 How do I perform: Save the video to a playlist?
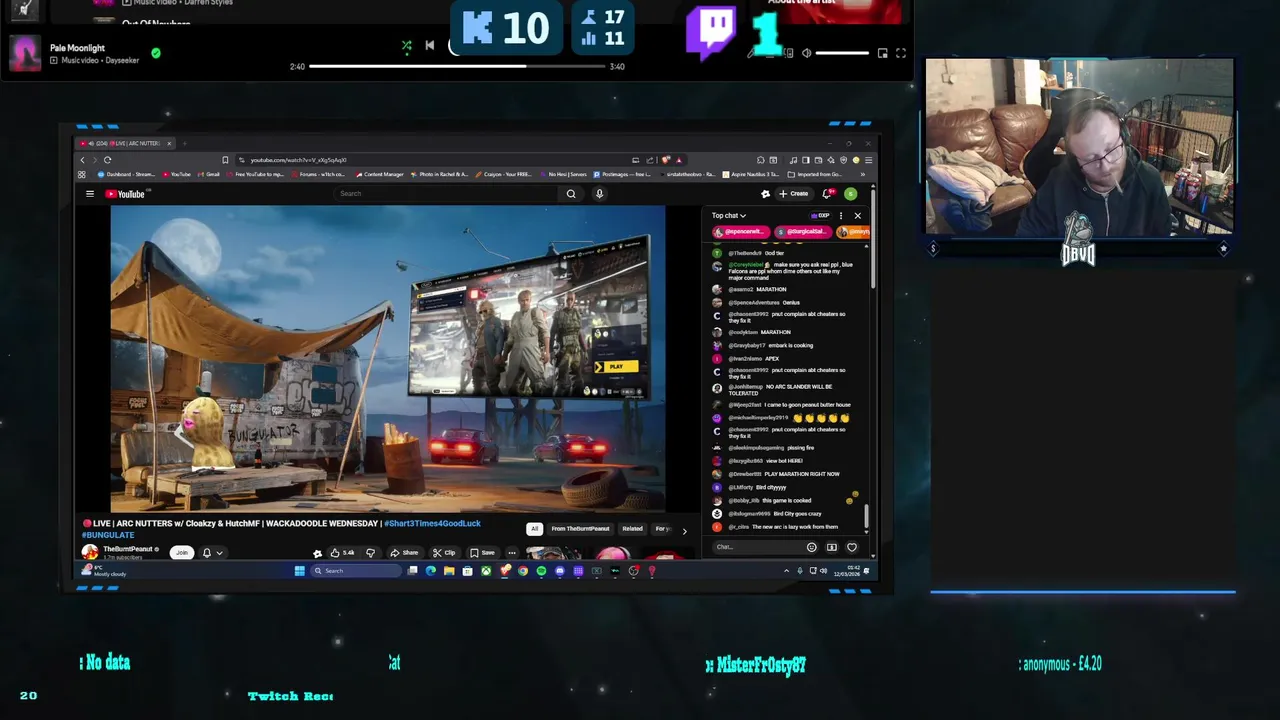point(482,552)
